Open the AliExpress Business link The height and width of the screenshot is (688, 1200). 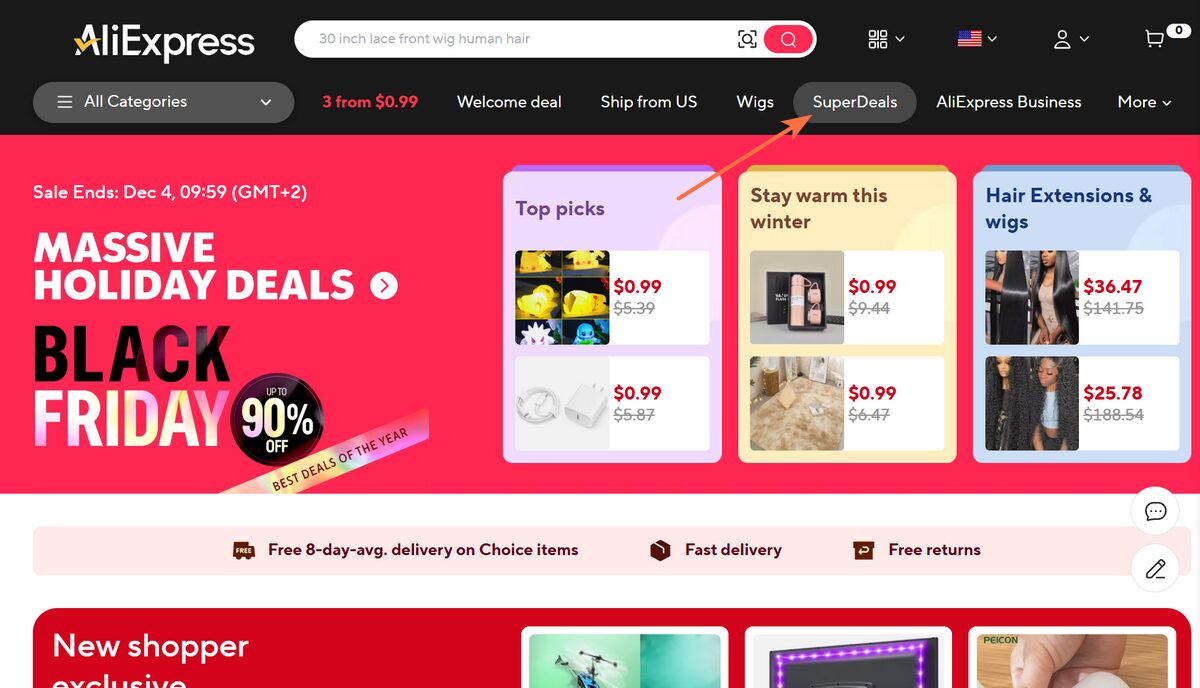click(1008, 102)
